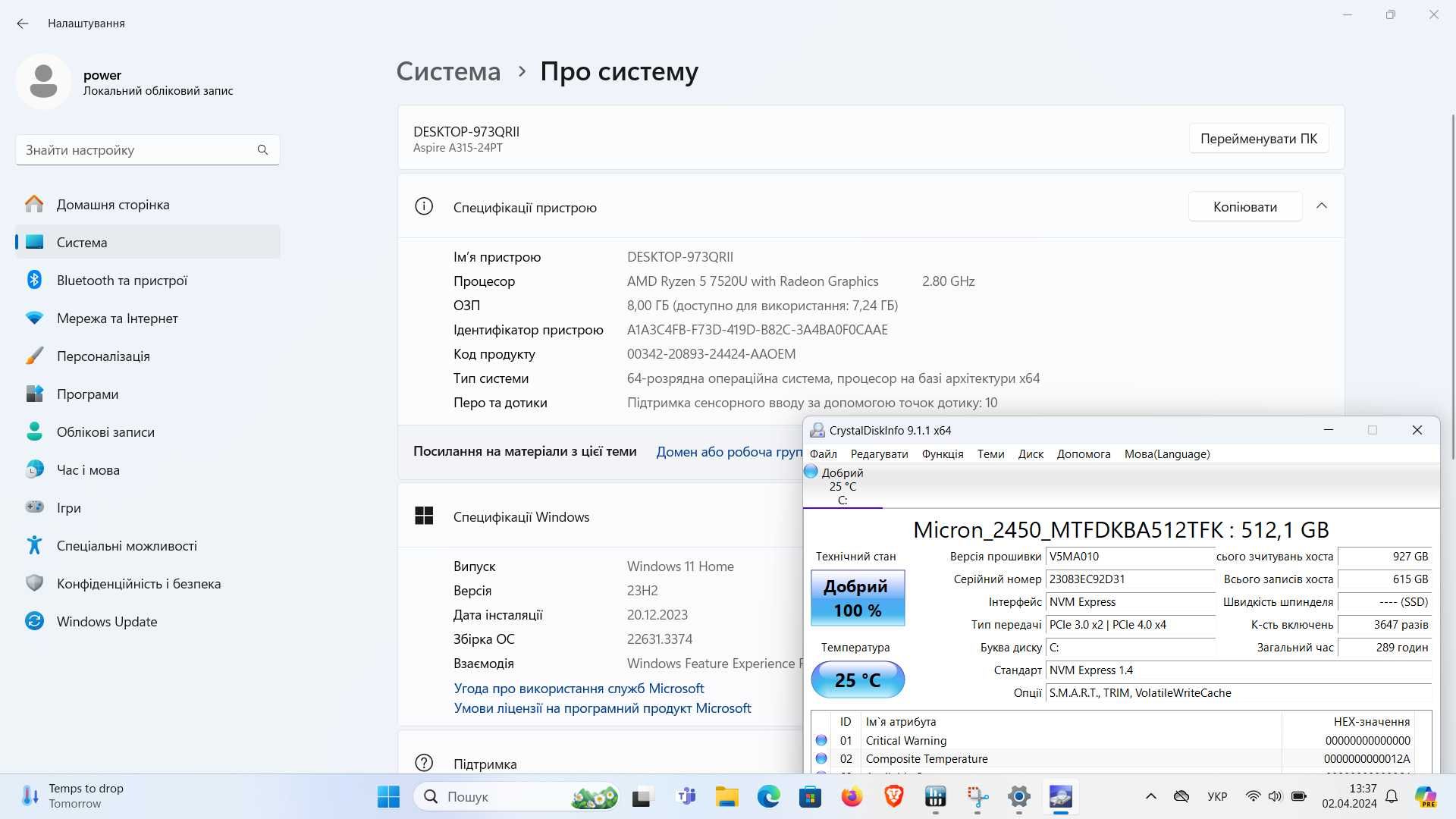Open the Accounts (Облікові записи) icon

click(34, 432)
